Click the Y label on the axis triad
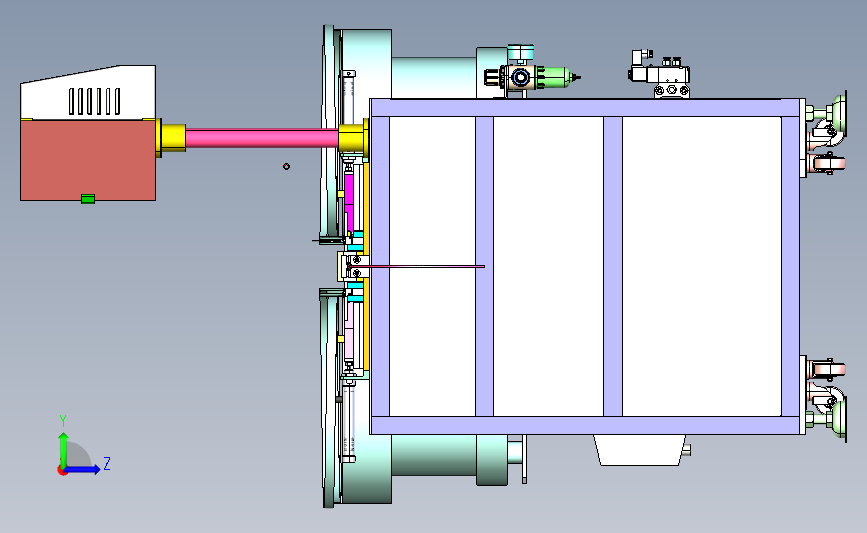The height and width of the screenshot is (533, 867). point(63,421)
